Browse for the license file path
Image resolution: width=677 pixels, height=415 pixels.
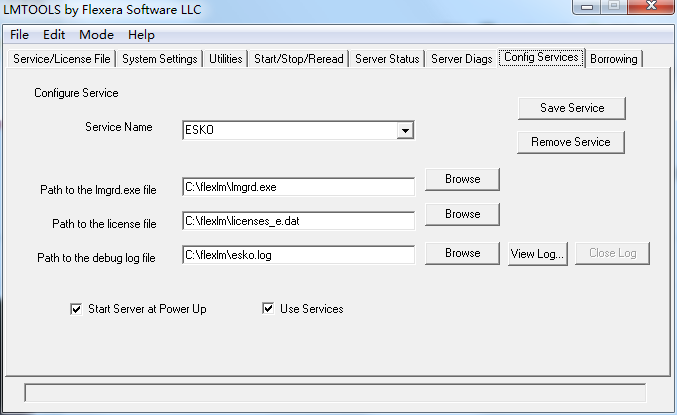tap(462, 214)
